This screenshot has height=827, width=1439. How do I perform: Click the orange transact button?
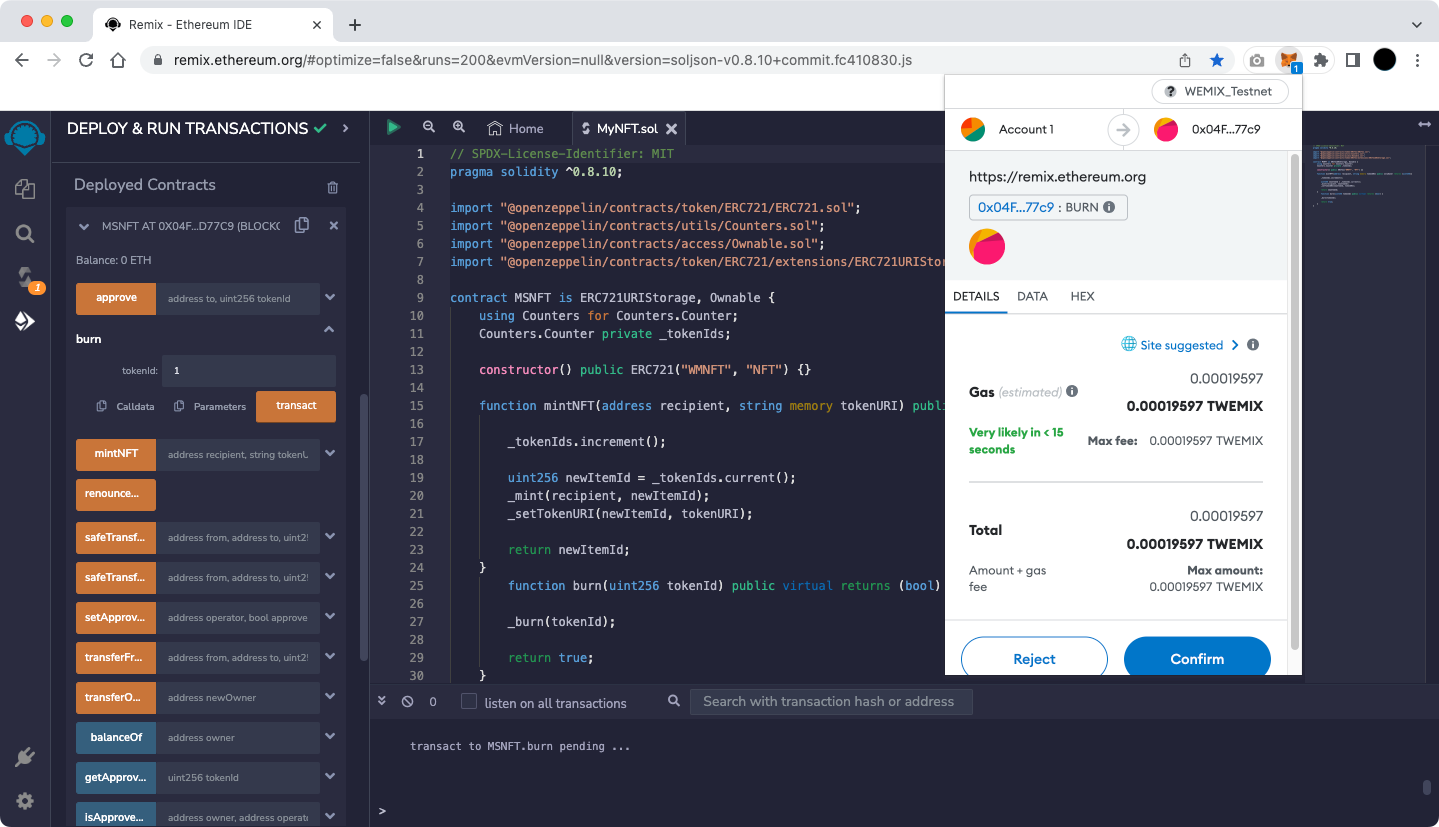point(296,406)
